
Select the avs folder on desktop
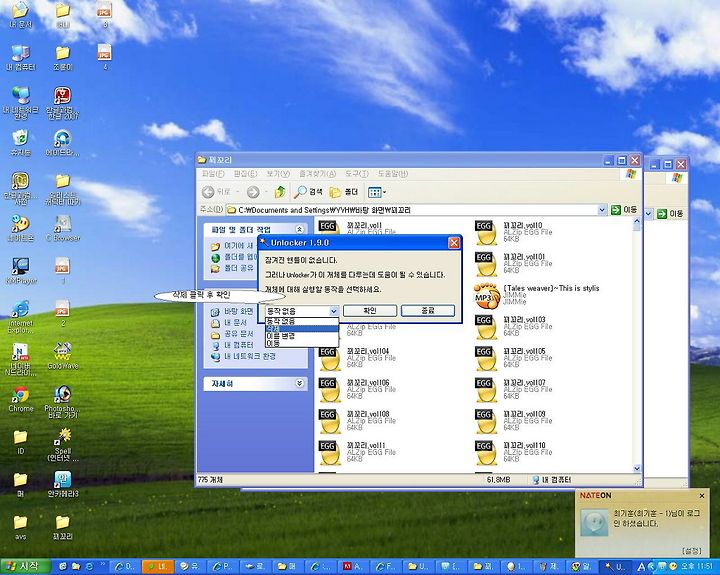pos(20,527)
